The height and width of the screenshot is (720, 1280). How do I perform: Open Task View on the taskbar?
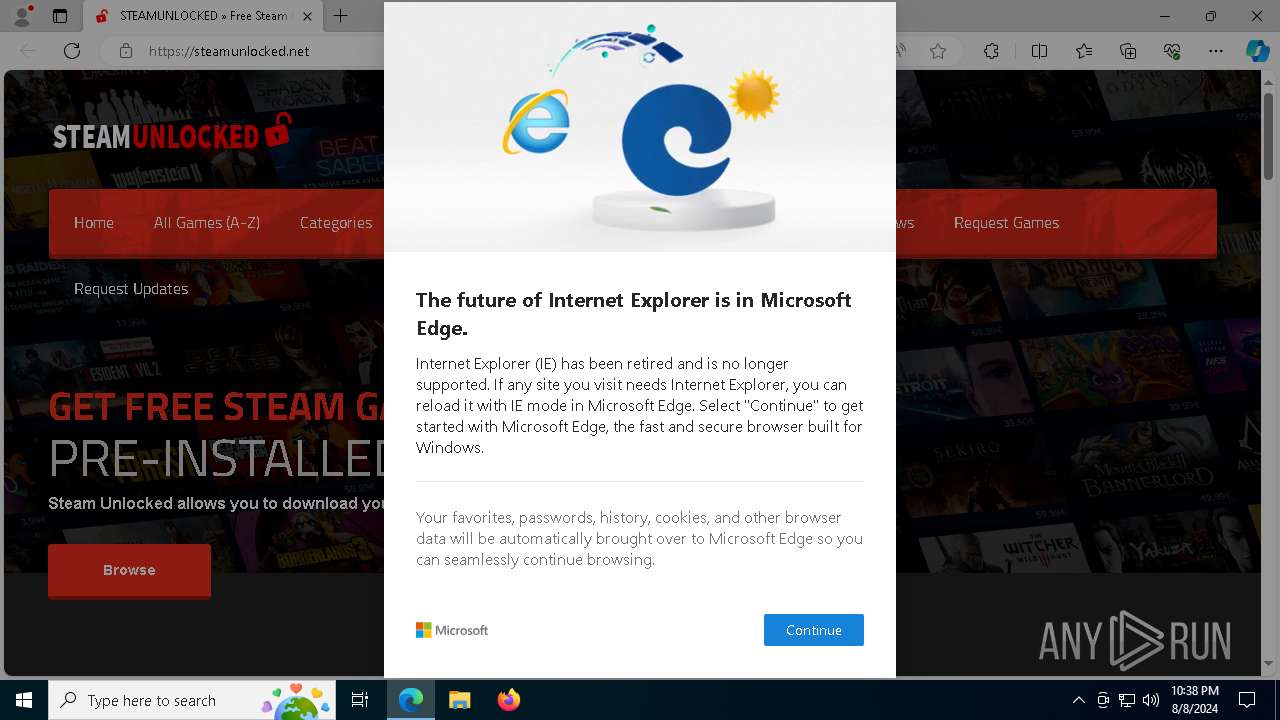pos(360,700)
